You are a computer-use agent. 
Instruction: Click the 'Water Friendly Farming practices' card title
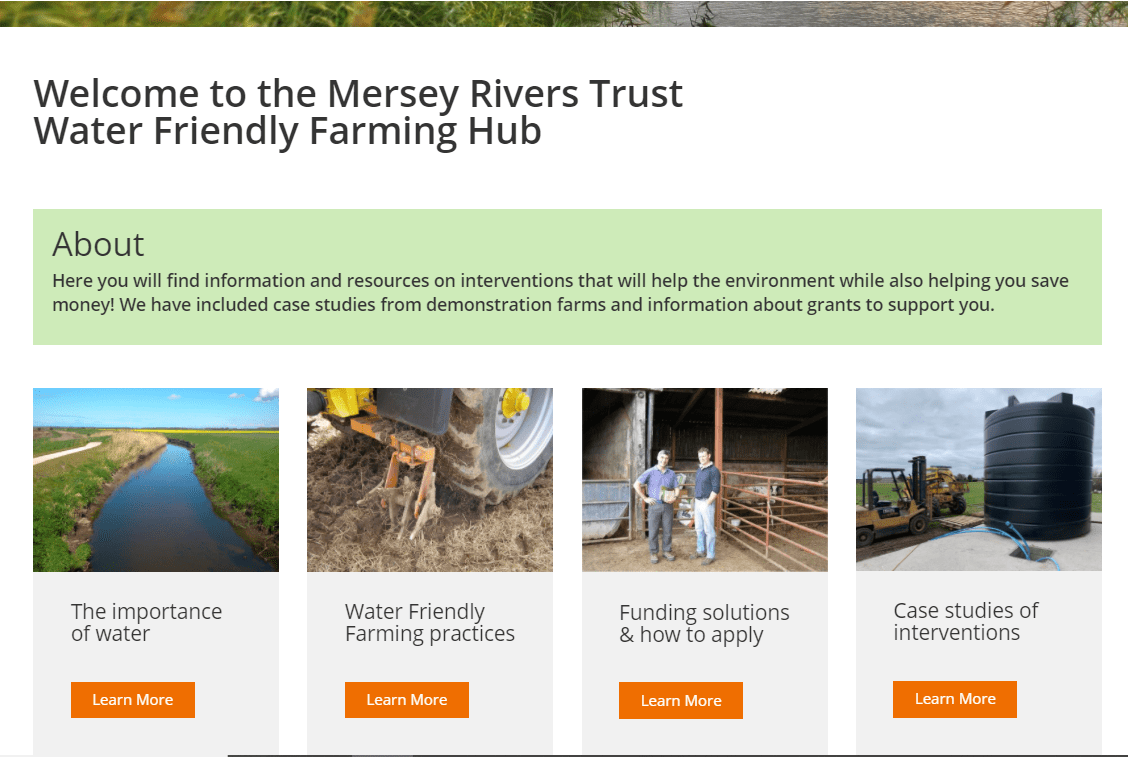coord(429,622)
